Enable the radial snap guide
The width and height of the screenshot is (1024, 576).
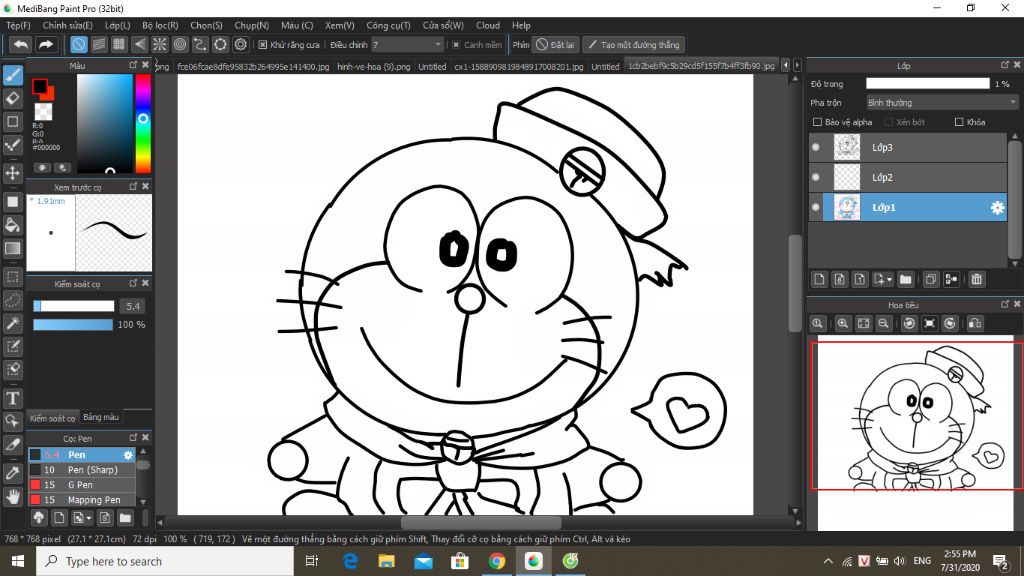point(159,44)
